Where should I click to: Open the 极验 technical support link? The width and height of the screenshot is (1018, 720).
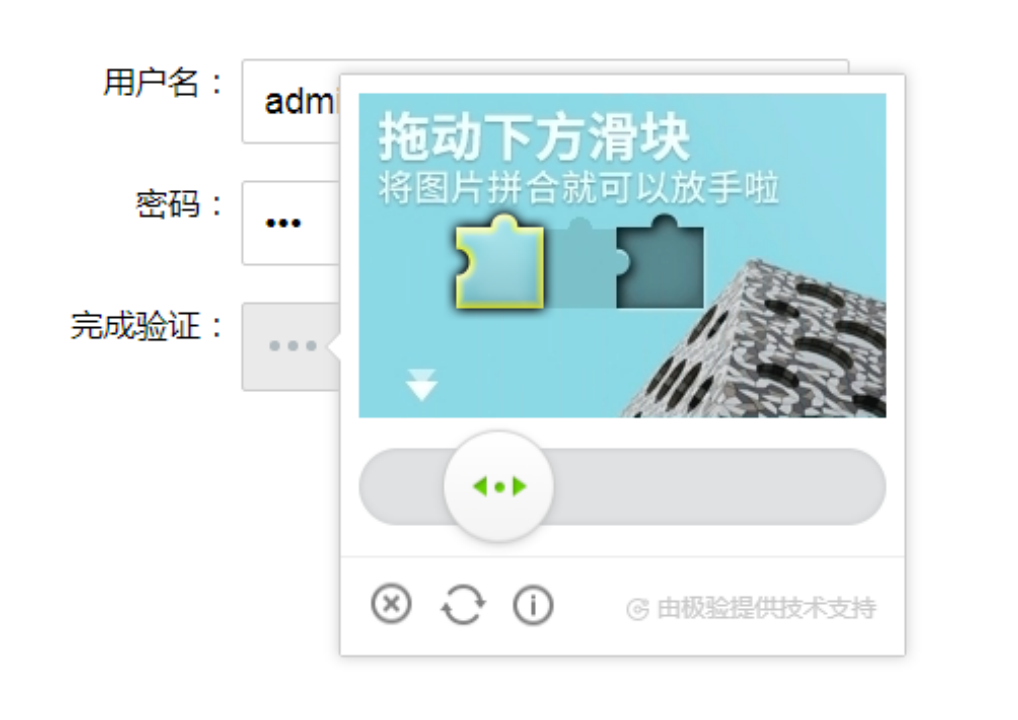coord(751,608)
